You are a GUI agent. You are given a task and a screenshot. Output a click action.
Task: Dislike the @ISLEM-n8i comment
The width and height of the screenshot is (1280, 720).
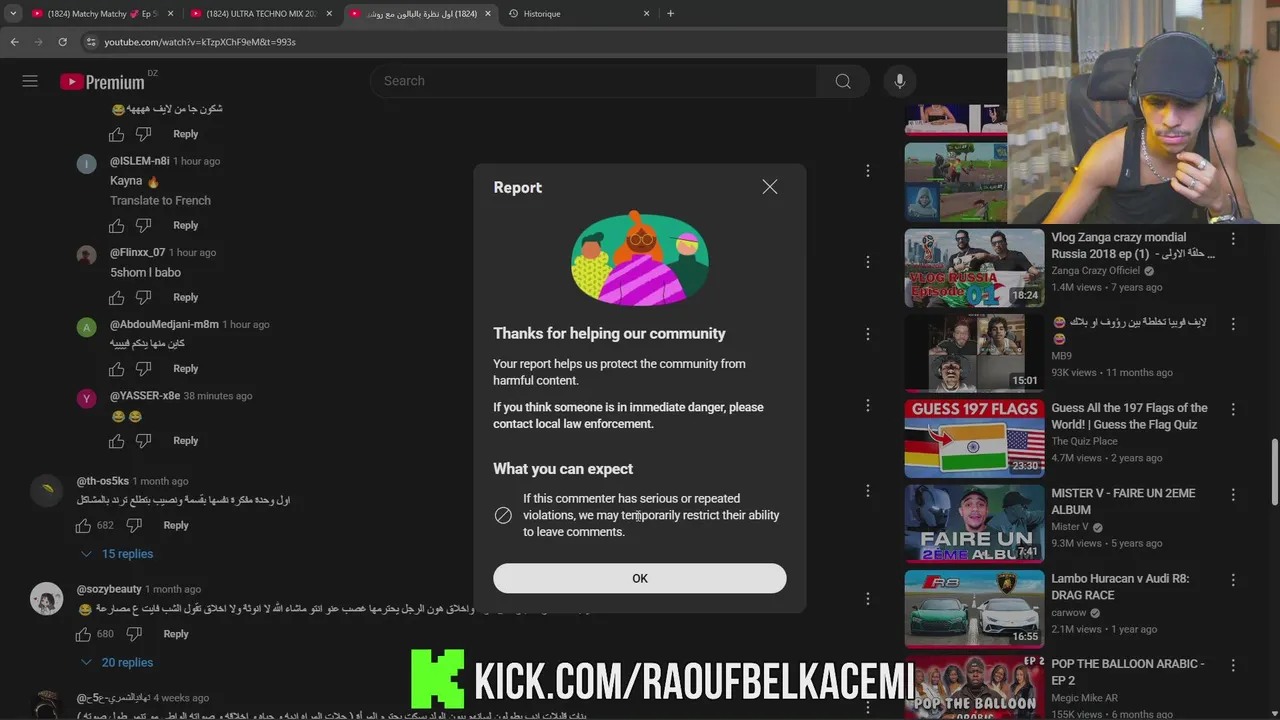[x=143, y=226]
